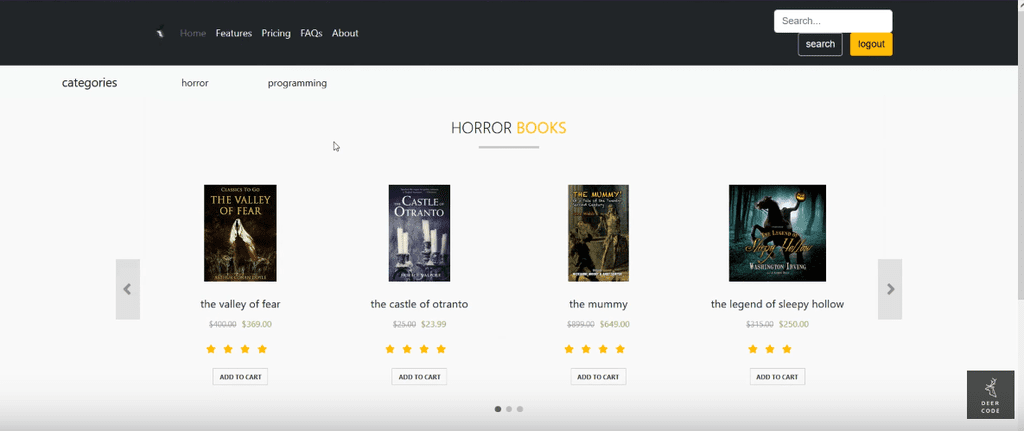Click the yellow logout button
Viewport: 1024px width, 431px height.
pyautogui.click(x=871, y=44)
